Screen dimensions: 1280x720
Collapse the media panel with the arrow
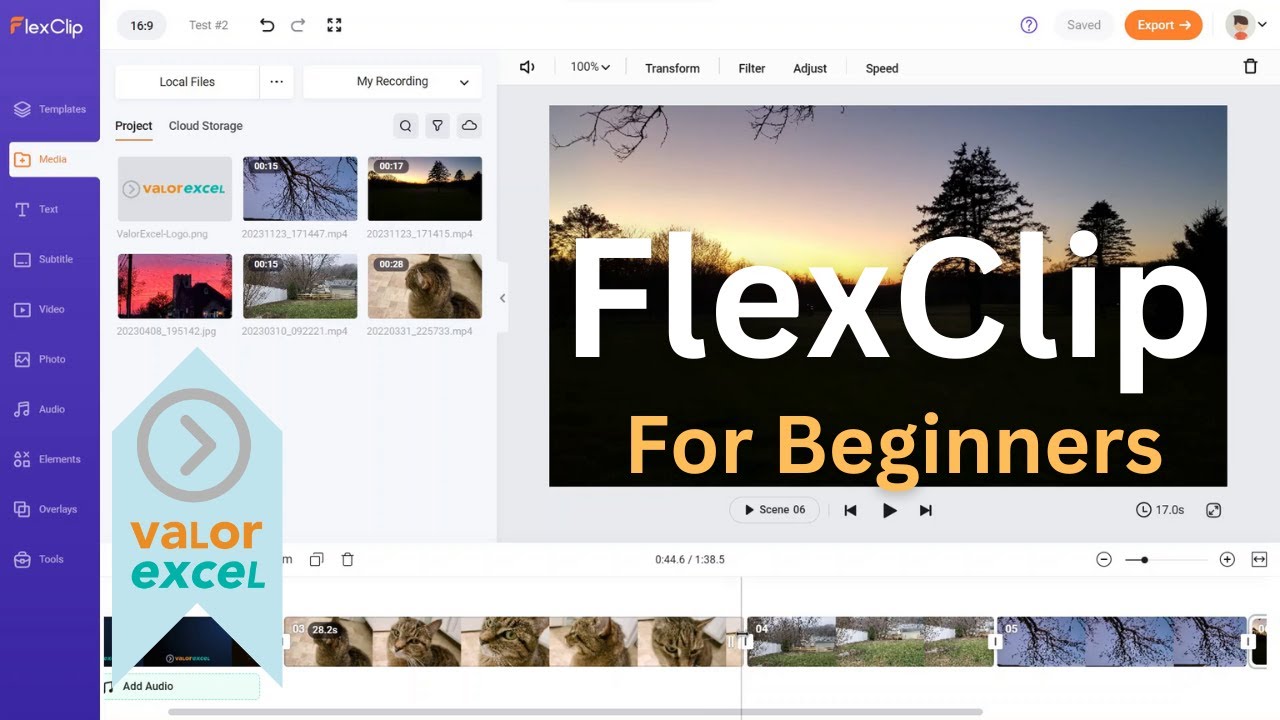pyautogui.click(x=502, y=298)
